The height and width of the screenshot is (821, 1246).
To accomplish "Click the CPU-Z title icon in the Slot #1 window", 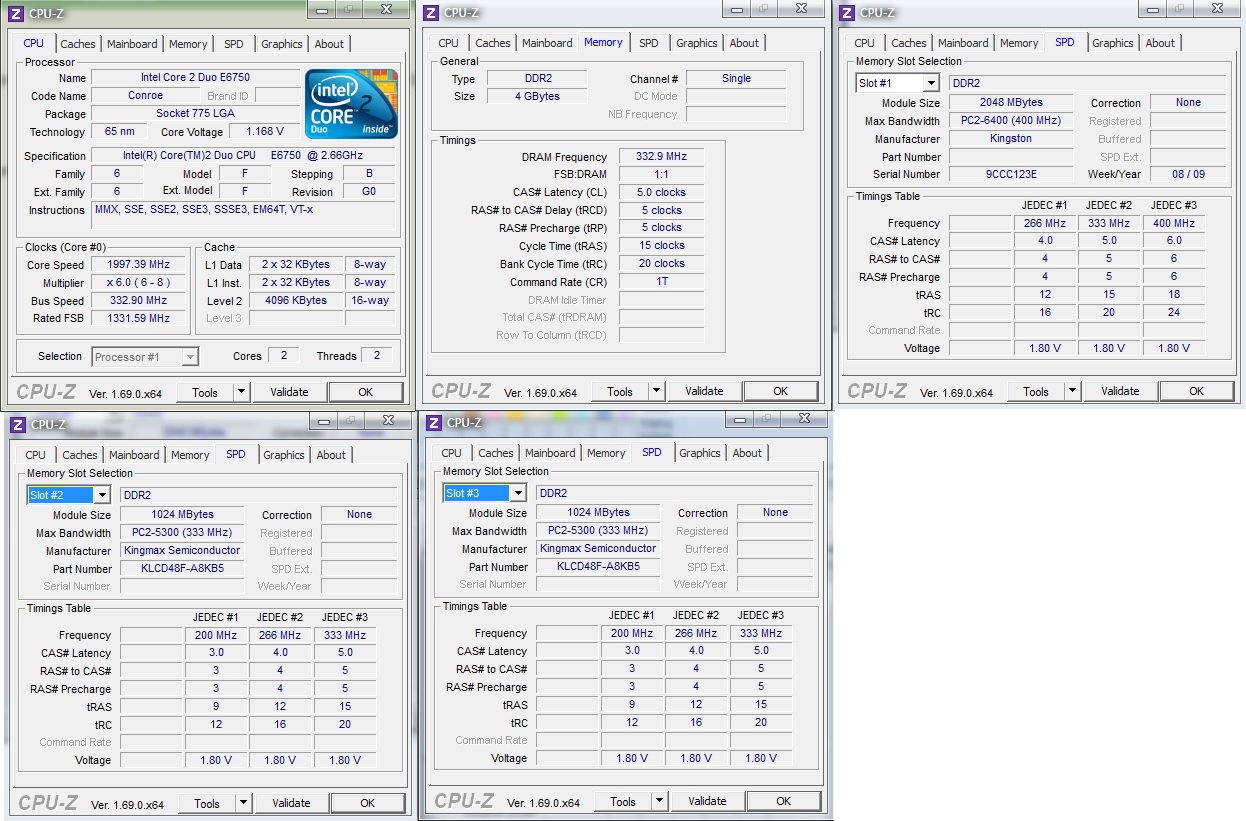I will click(x=847, y=13).
